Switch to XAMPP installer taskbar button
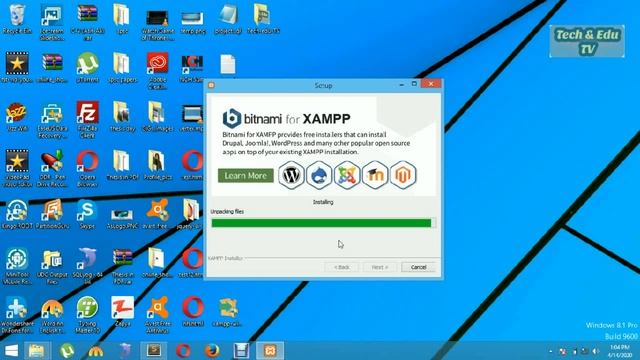Viewport: 640px width, 360px height. click(270, 351)
